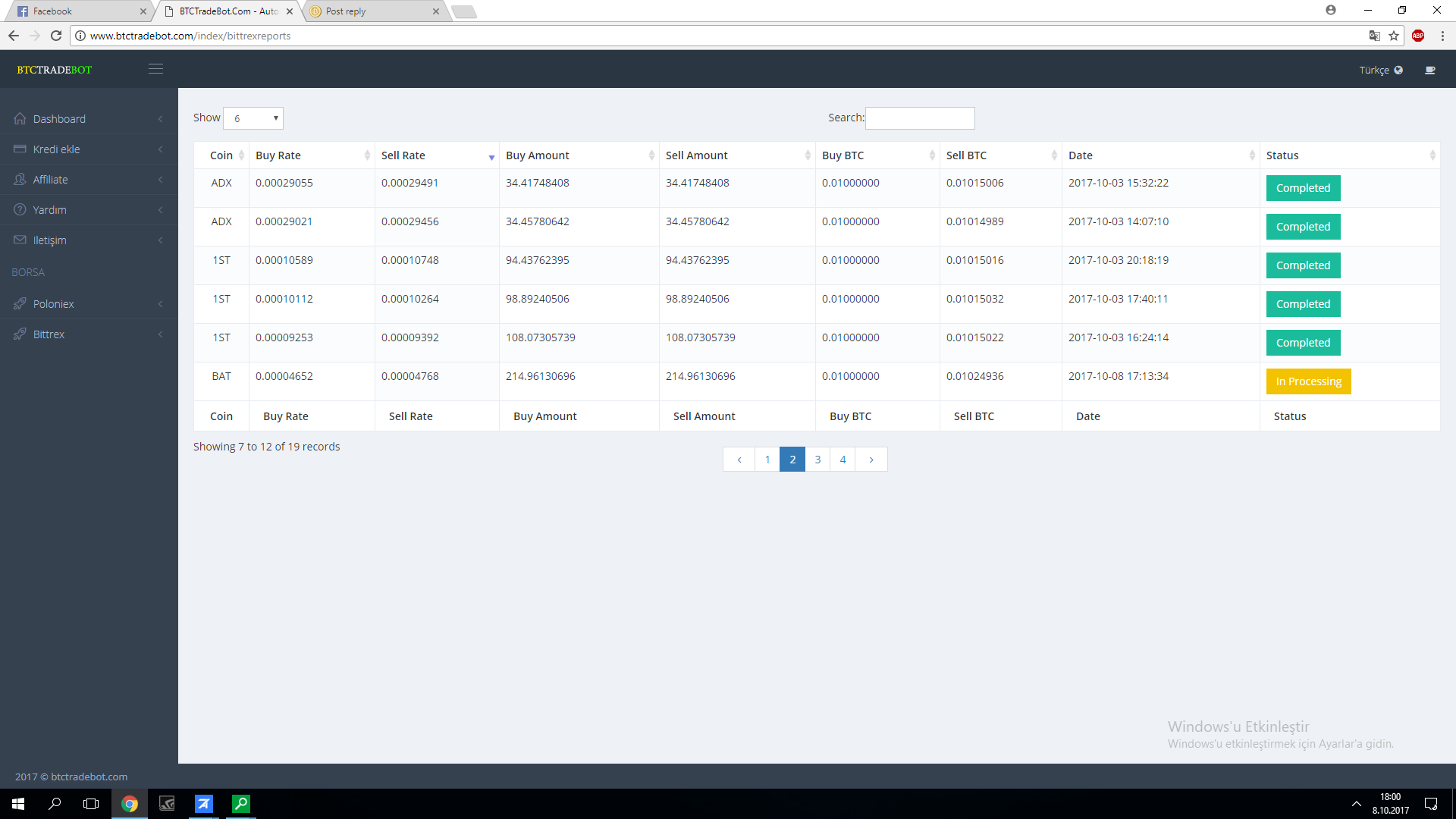Open Chrome three-dot menu

(1442, 36)
